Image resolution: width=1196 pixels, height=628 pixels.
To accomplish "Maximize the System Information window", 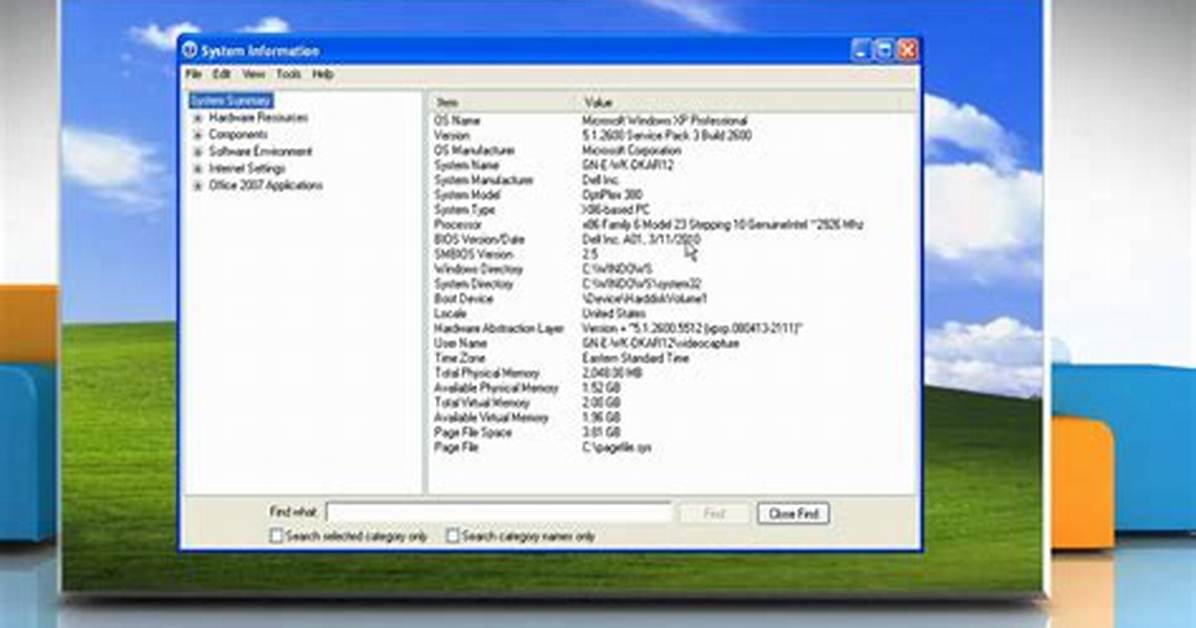I will (884, 50).
